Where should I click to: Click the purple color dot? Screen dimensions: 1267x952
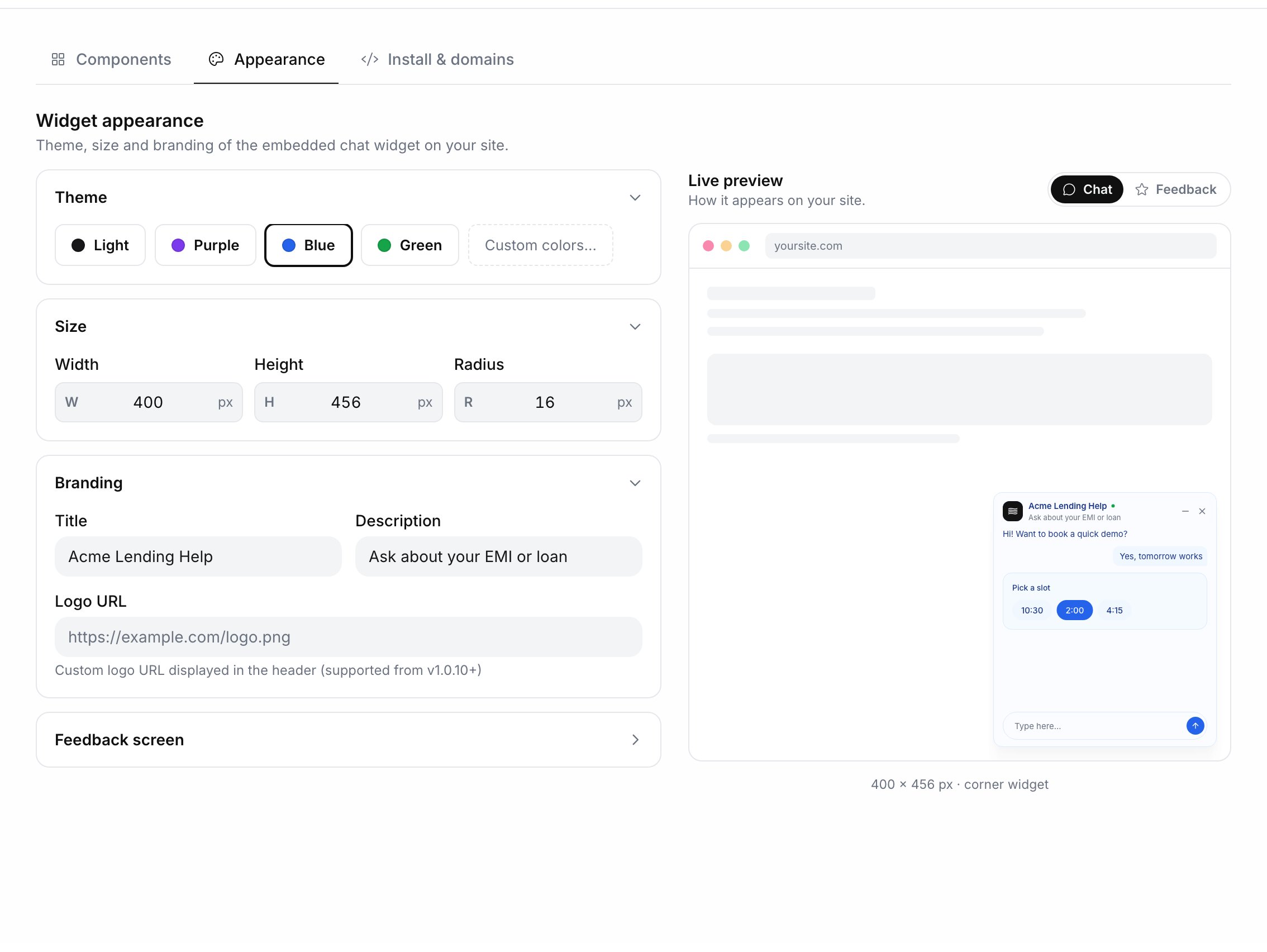(178, 245)
